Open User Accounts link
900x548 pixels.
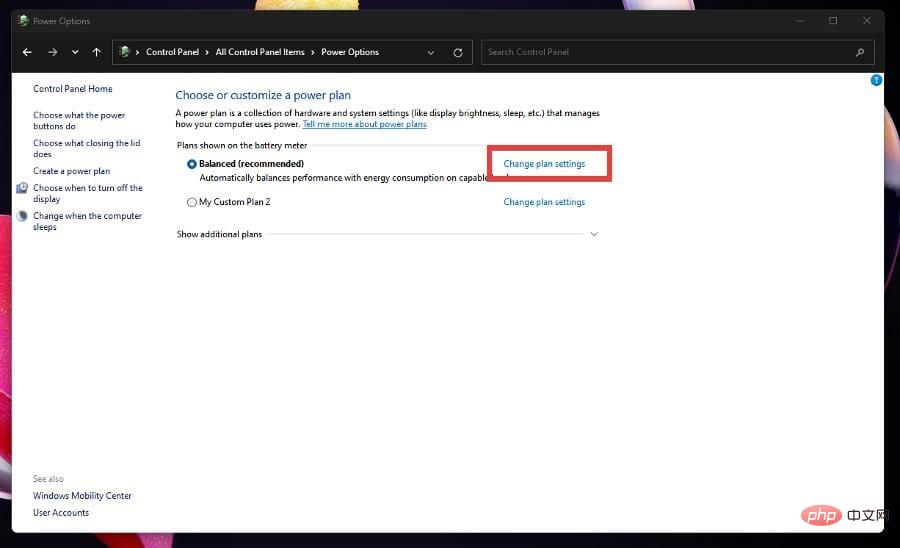tap(61, 512)
